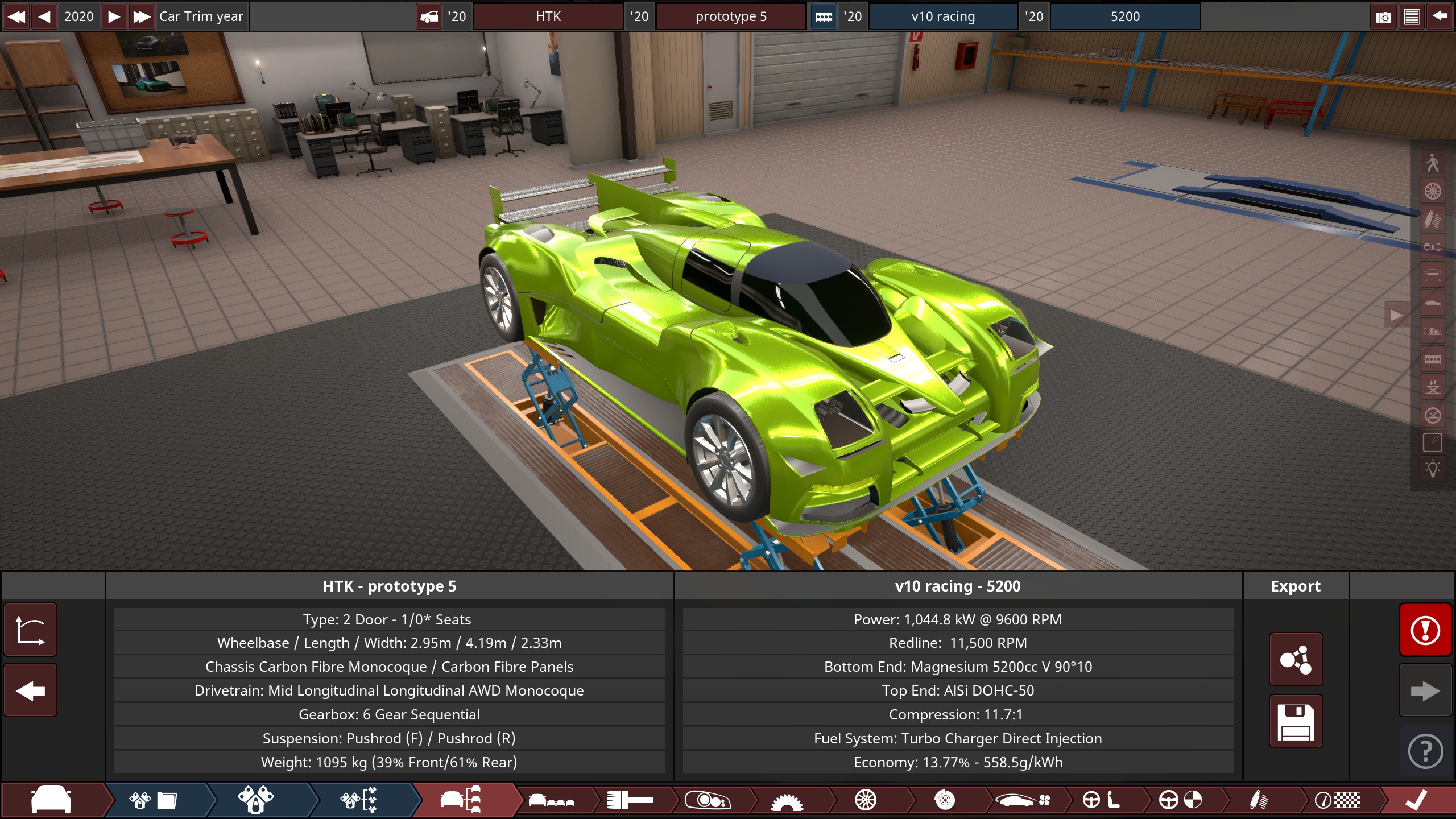Edit the HTK car model name field
1456x819 pixels.
(548, 16)
